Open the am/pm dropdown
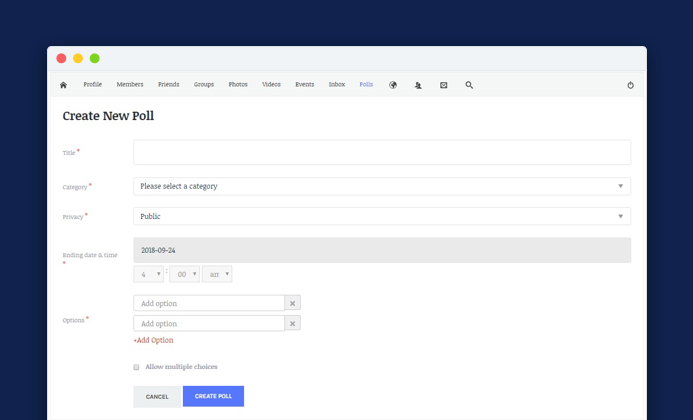Screen dimensions: 693x420 pyautogui.click(x=217, y=274)
